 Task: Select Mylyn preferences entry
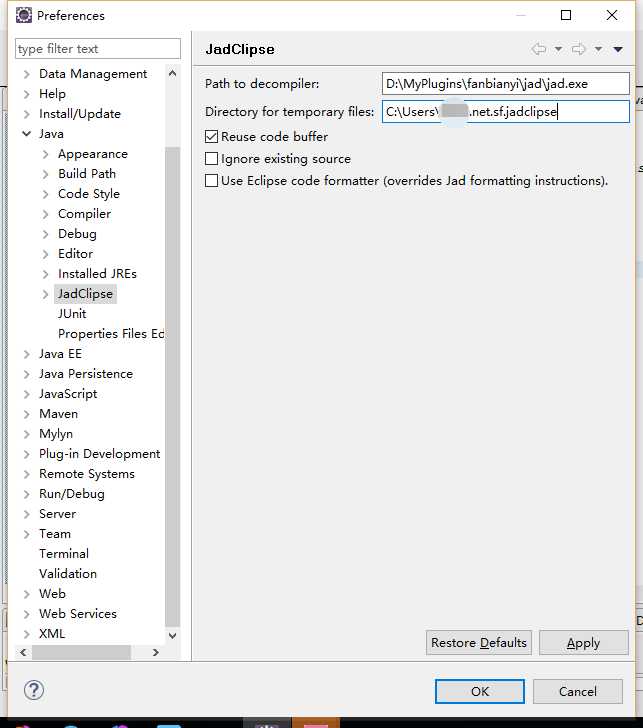pos(56,434)
